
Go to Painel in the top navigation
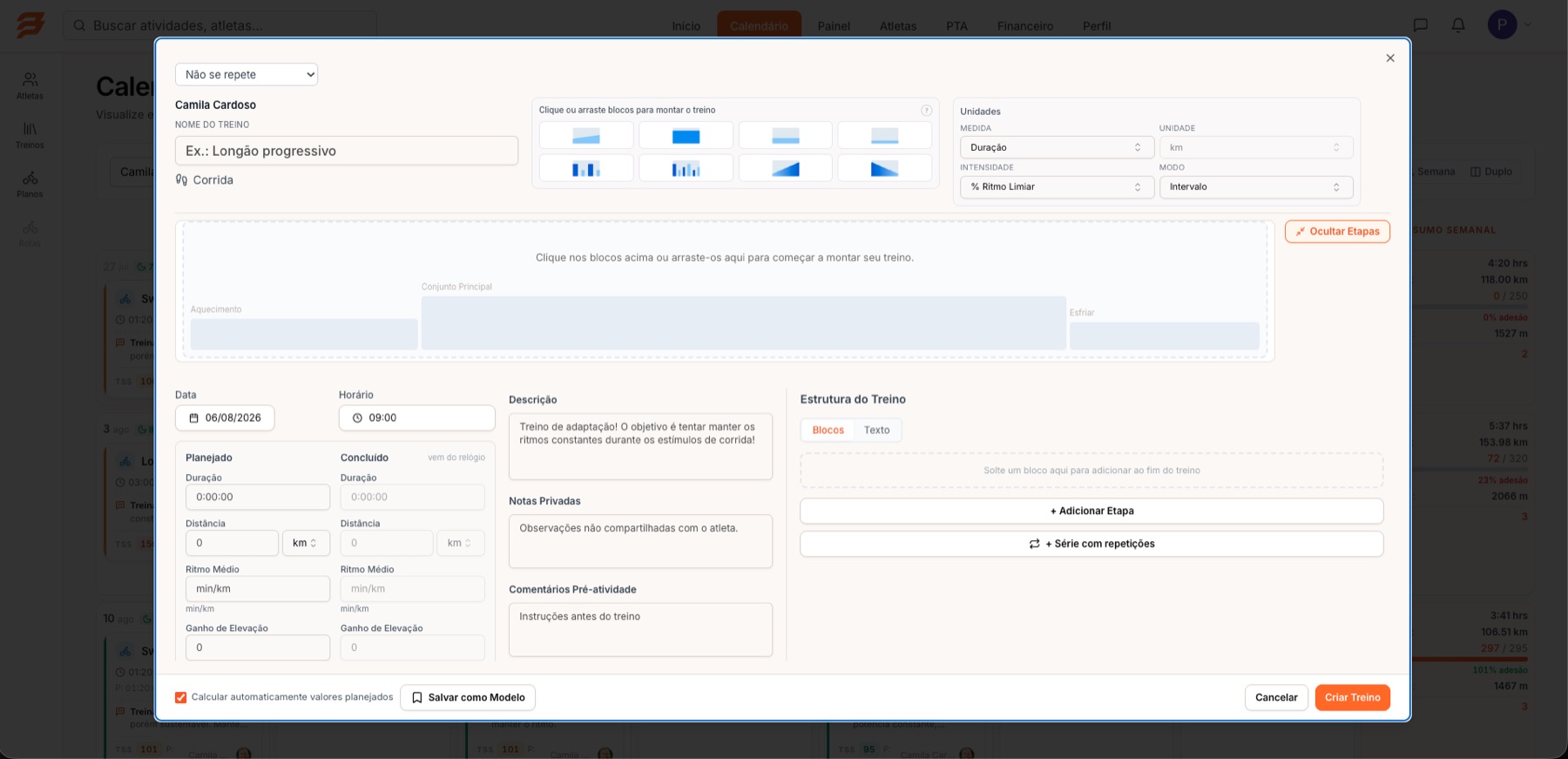[833, 26]
